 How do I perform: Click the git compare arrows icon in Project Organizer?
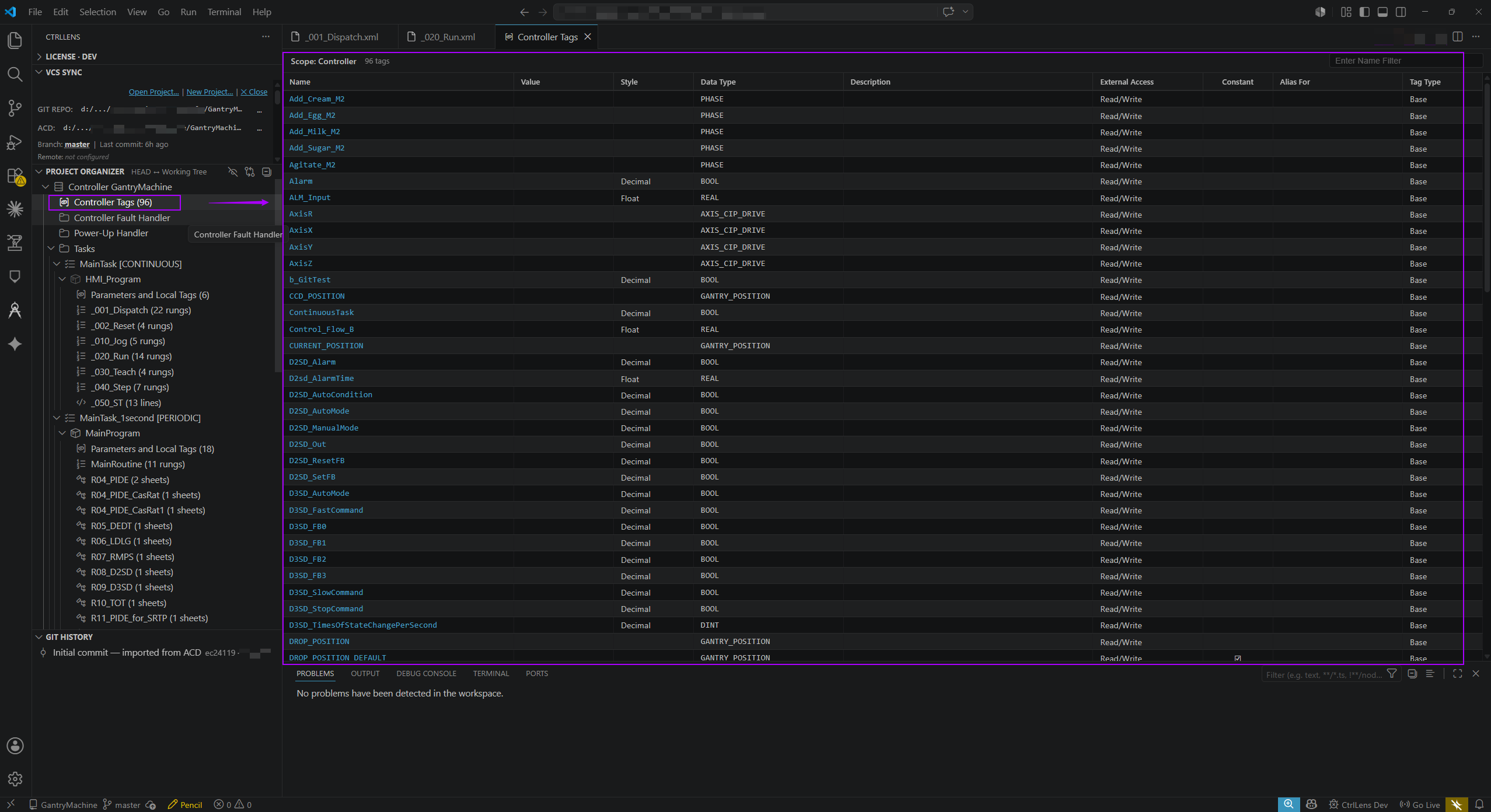point(250,171)
